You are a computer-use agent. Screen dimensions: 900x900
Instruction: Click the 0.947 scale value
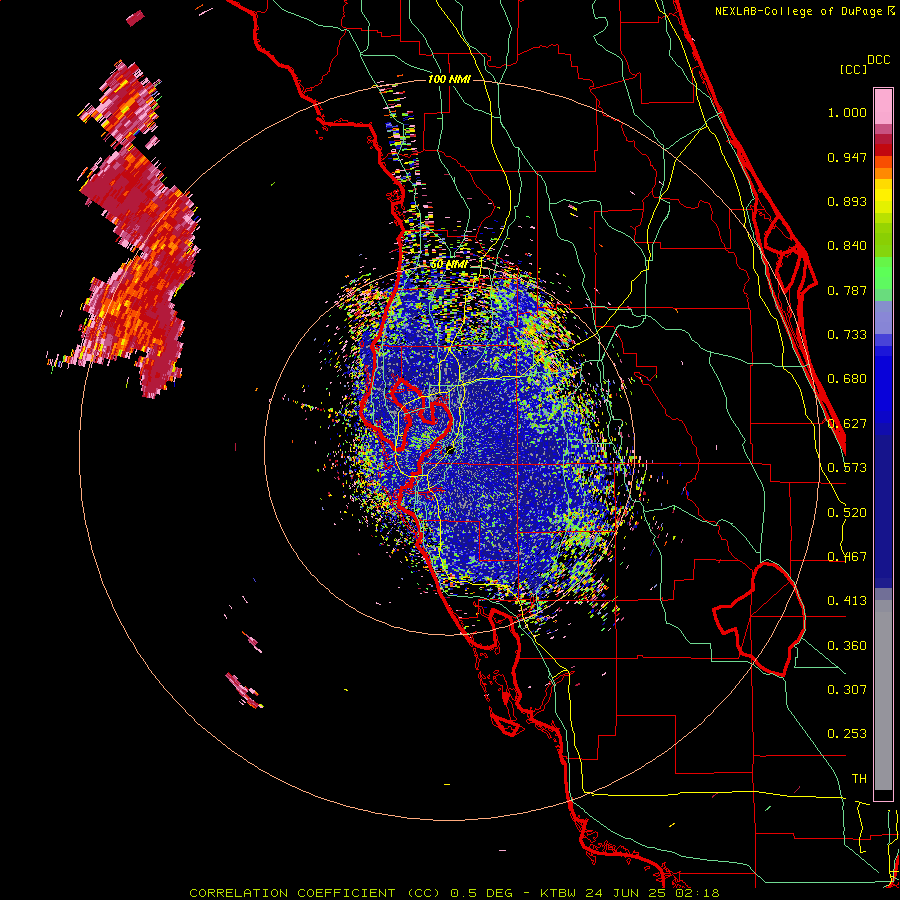(x=847, y=157)
